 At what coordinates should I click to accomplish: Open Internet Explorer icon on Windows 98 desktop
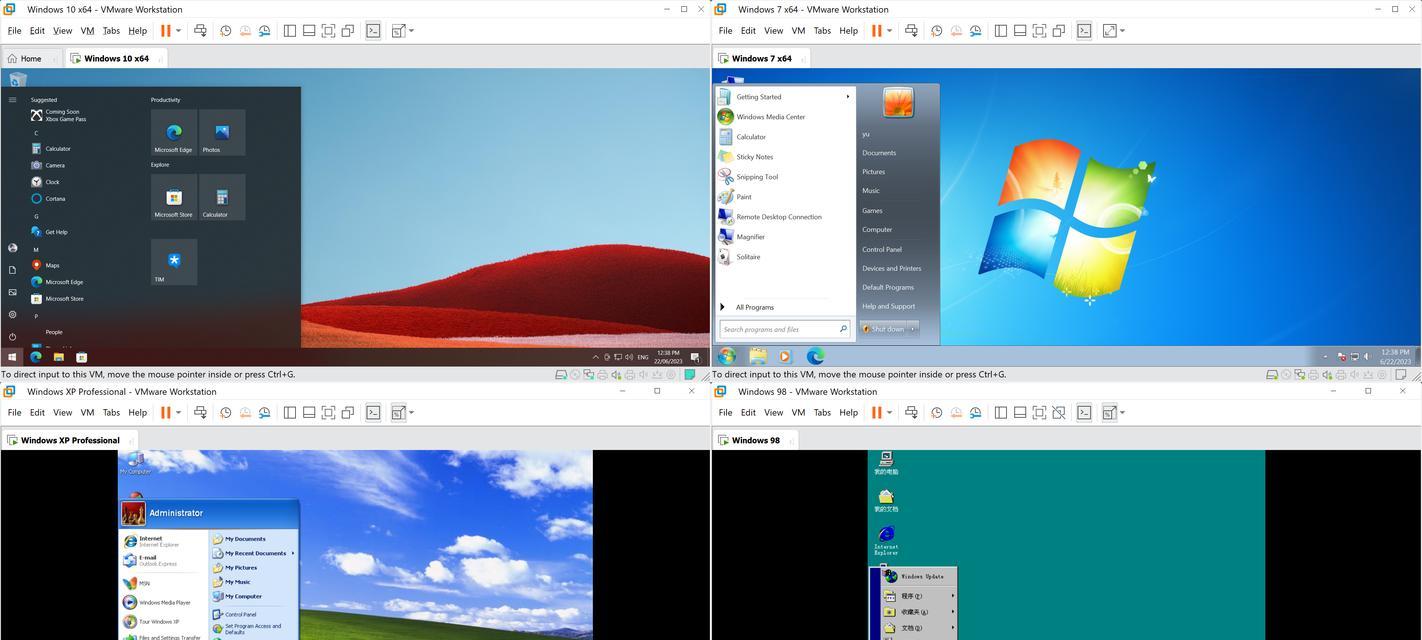tap(886, 540)
